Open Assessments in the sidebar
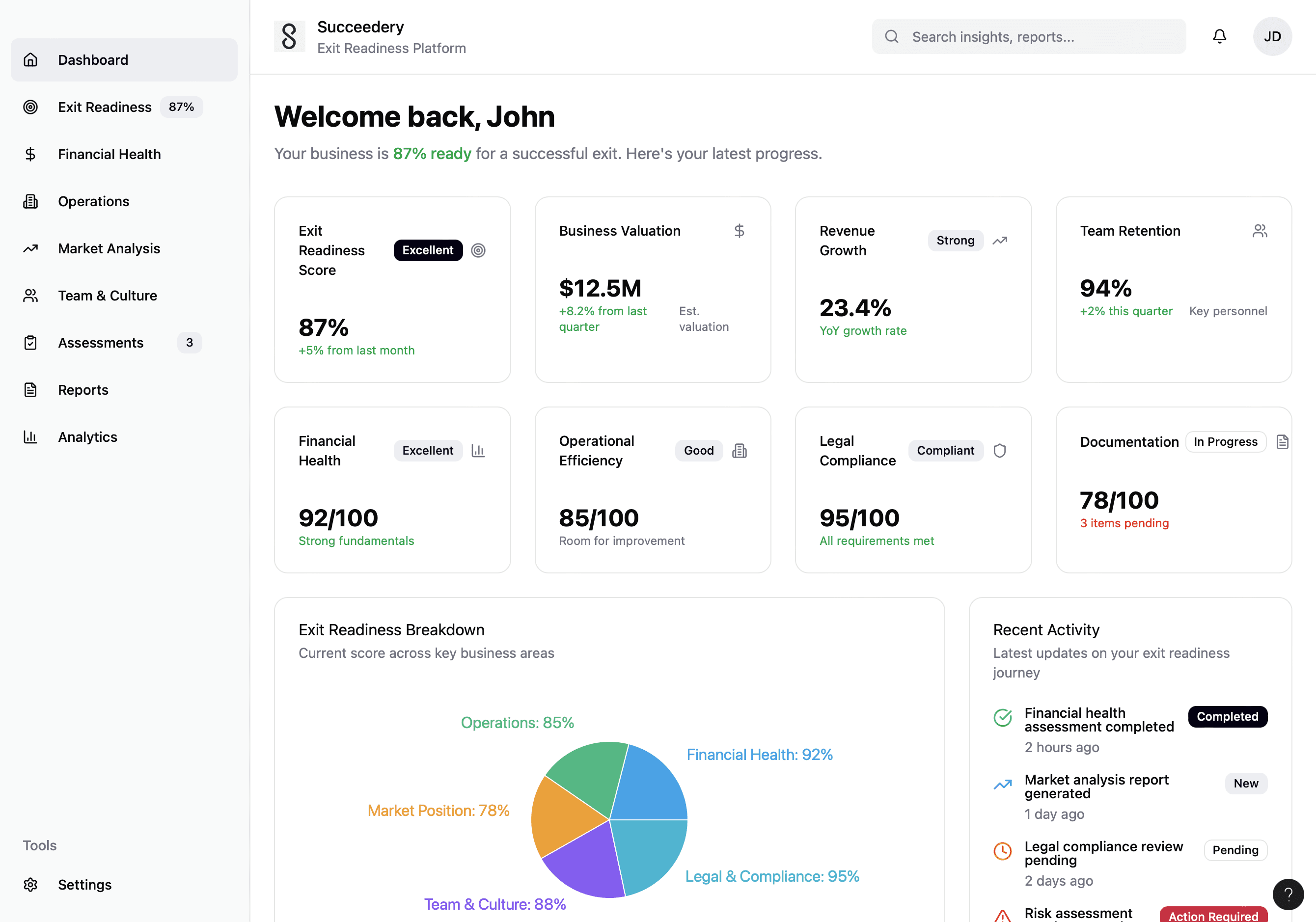1316x922 pixels. [124, 343]
